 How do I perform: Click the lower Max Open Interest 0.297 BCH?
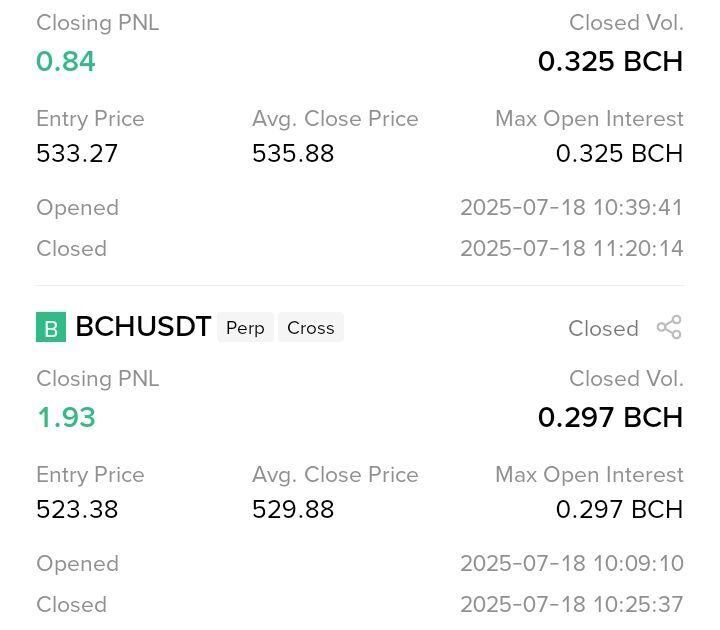[619, 509]
